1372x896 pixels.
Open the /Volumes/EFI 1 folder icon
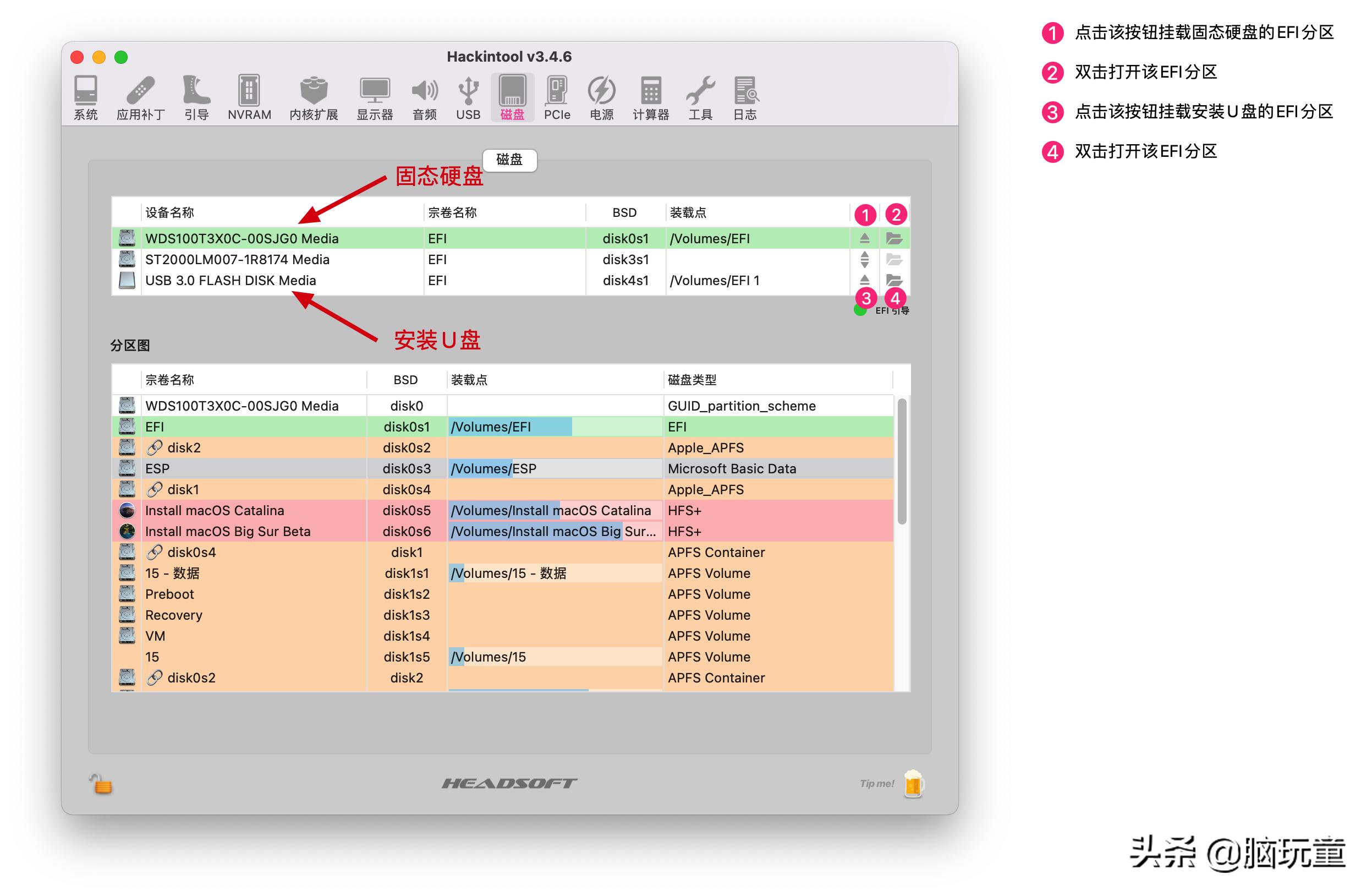pyautogui.click(x=894, y=280)
